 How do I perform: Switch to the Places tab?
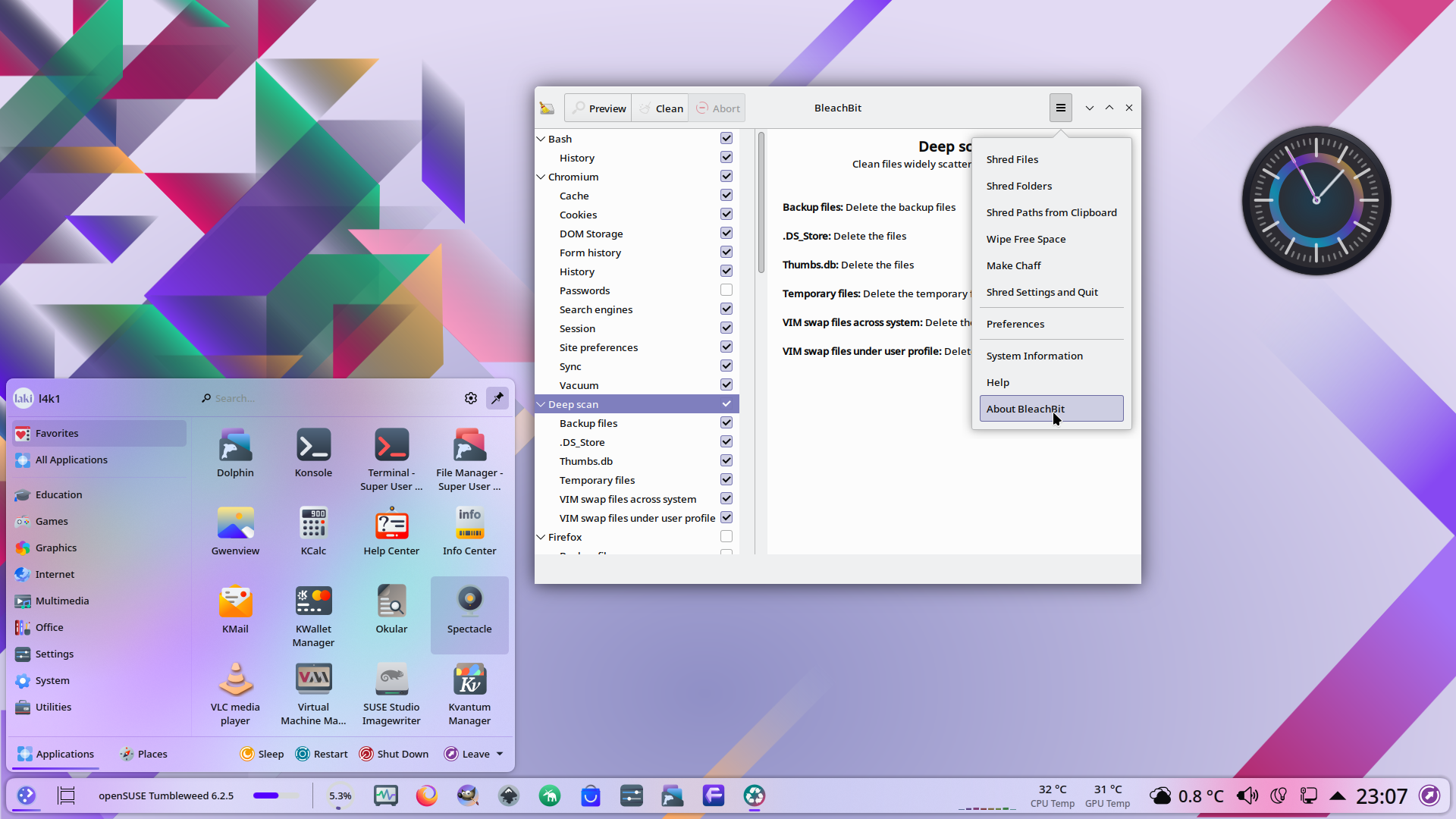(x=143, y=754)
